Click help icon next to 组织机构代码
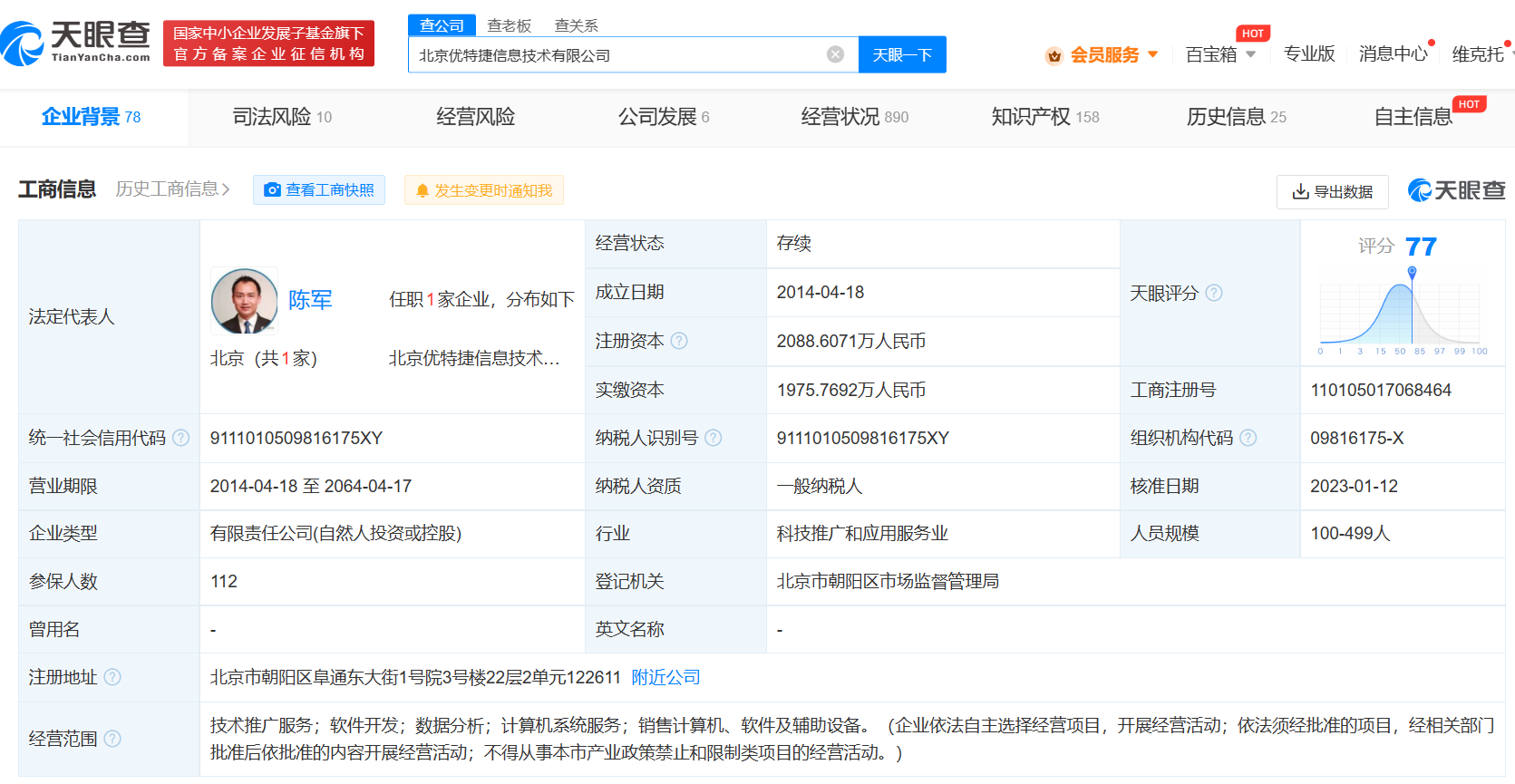This screenshot has width=1515, height=784. click(x=1248, y=438)
